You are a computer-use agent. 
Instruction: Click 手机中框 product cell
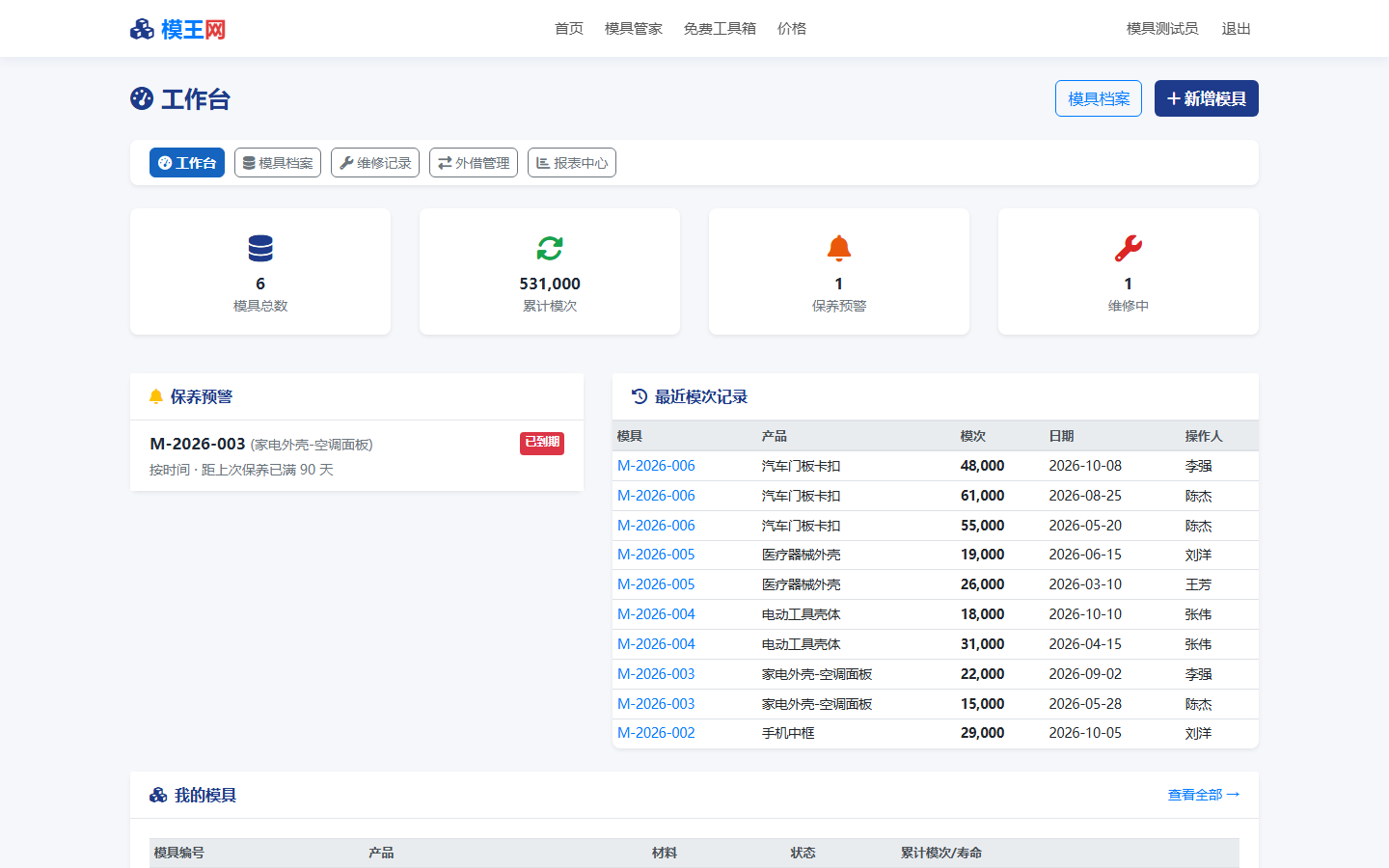coord(788,733)
